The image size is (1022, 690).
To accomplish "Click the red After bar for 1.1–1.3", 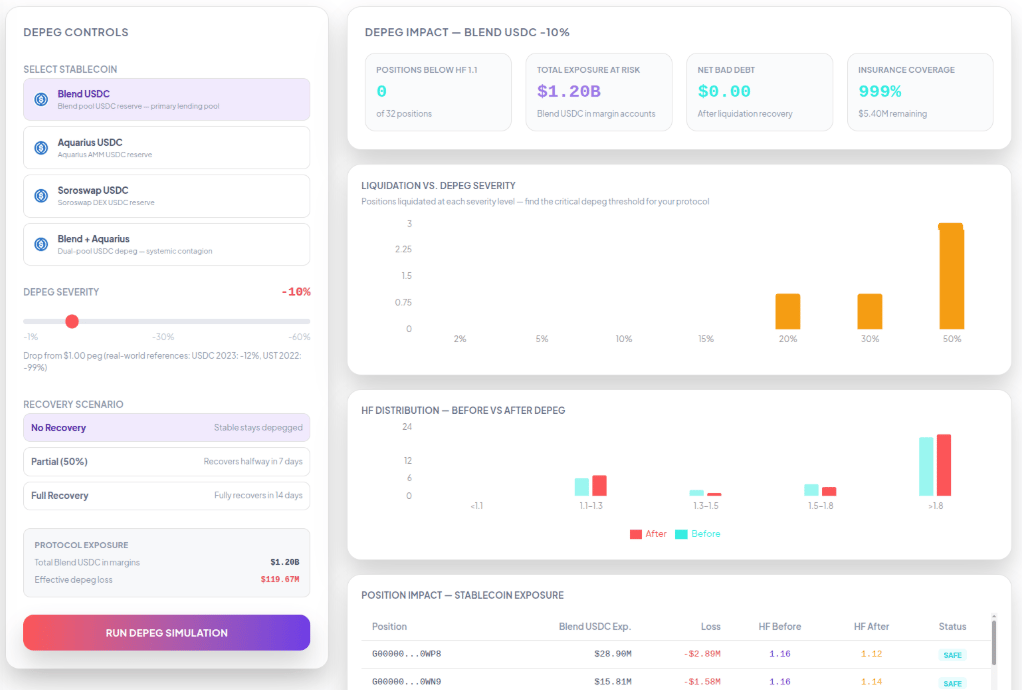I will [600, 486].
